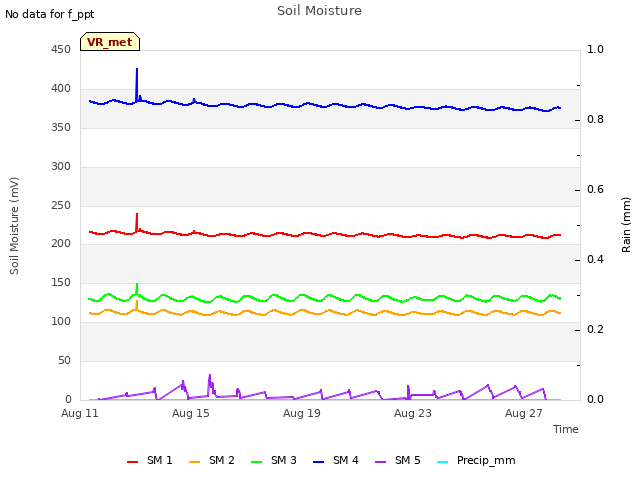The image size is (640, 480).
Task: Click the 0.8 right-axis tick label
Action: click(595, 120)
